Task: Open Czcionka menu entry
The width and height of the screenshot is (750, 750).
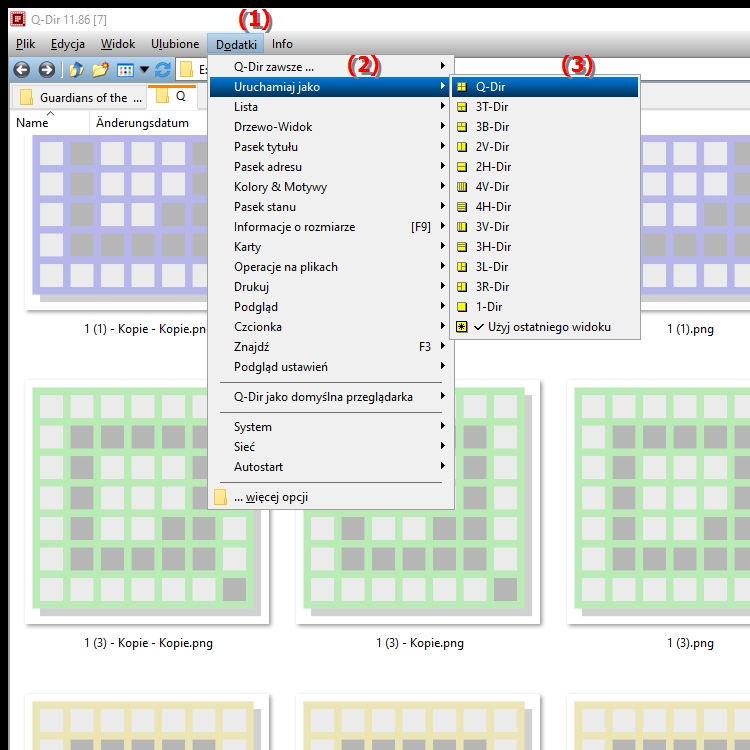Action: coord(330,327)
